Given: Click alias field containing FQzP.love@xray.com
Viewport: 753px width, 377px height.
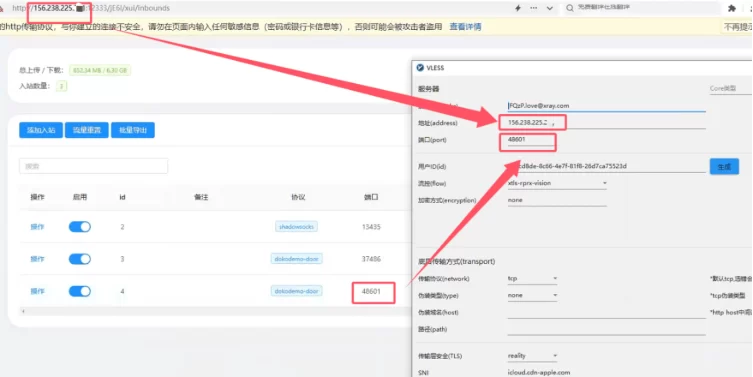Looking at the screenshot, I should click(607, 106).
